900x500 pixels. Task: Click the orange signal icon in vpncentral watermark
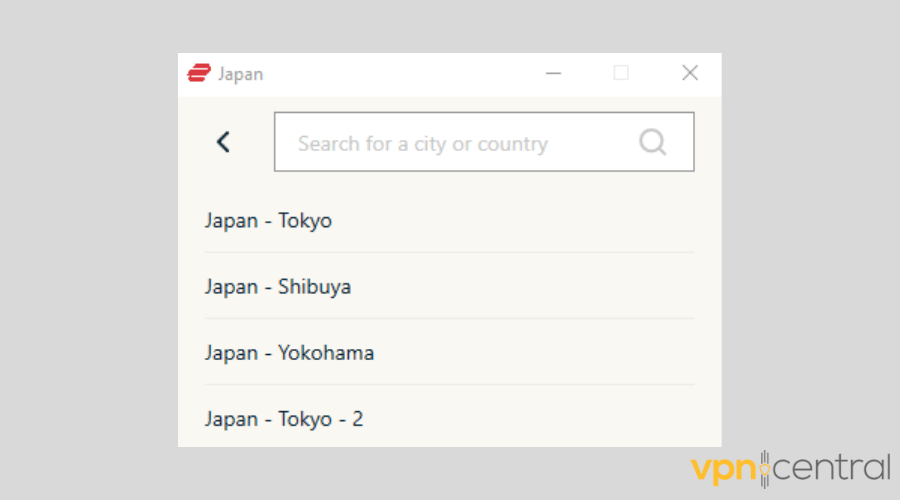tap(765, 468)
